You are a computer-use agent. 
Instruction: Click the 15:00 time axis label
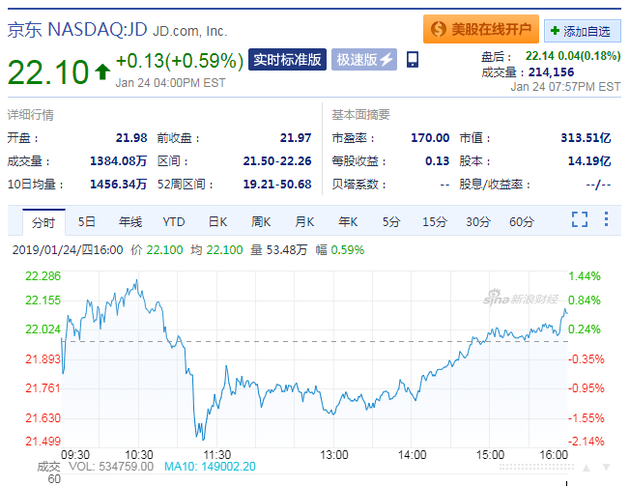[x=490, y=455]
